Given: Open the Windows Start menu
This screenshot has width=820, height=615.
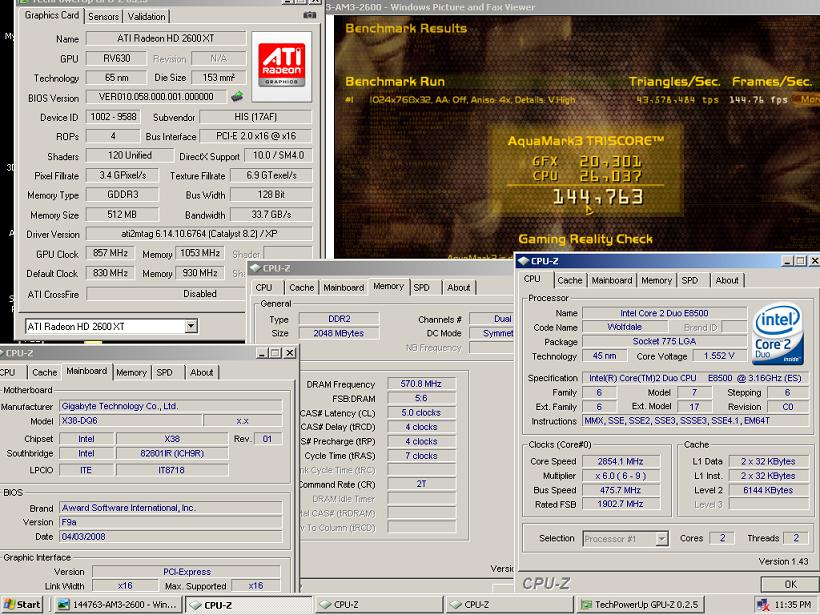Looking at the screenshot, I should (x=22, y=605).
